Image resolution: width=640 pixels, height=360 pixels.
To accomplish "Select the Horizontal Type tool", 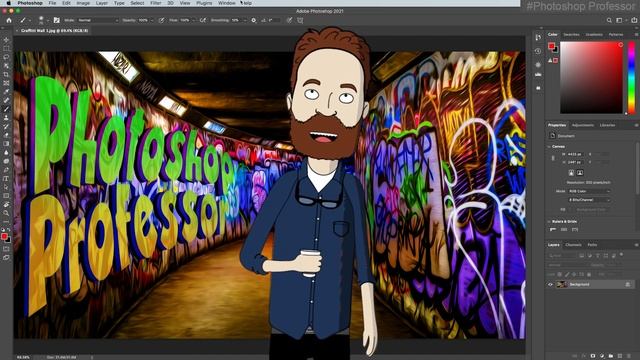I will click(6, 178).
